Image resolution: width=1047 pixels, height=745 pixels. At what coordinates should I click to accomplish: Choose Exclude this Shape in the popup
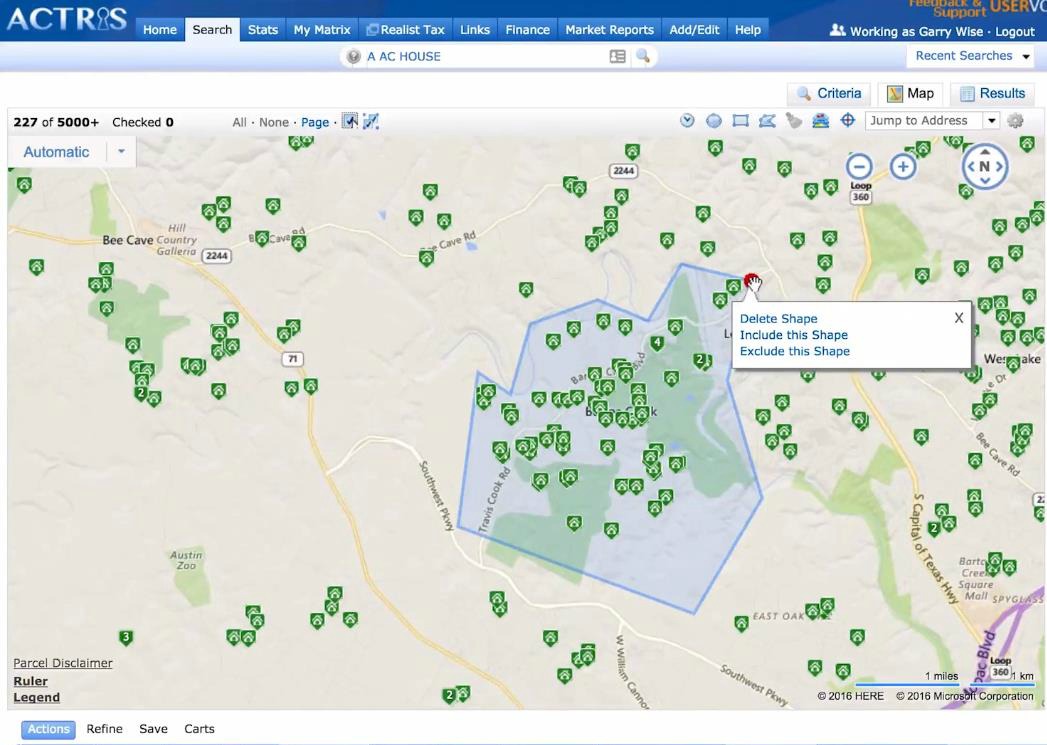[x=794, y=350]
